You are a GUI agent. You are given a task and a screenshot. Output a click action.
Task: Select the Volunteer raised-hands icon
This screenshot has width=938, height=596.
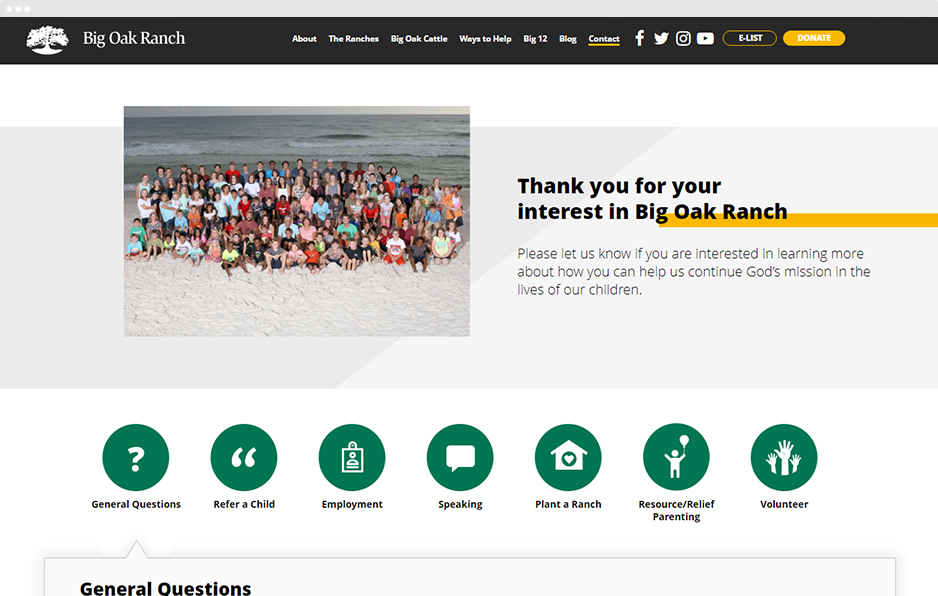click(x=784, y=457)
